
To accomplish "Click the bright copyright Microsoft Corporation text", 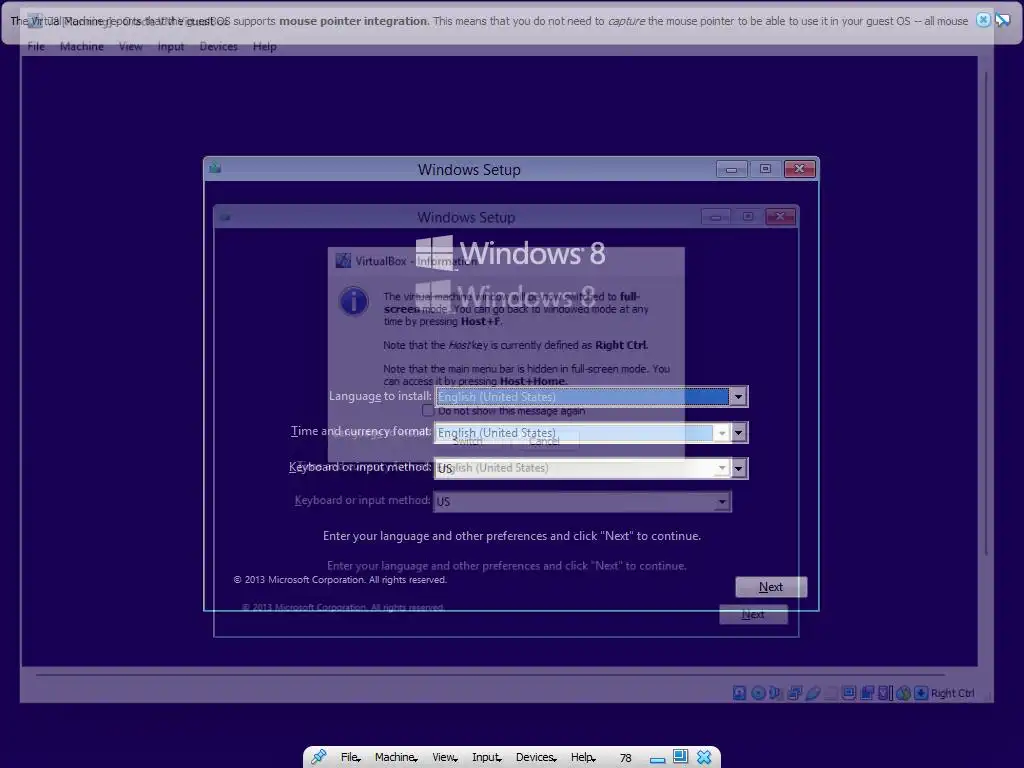I will click(x=340, y=580).
